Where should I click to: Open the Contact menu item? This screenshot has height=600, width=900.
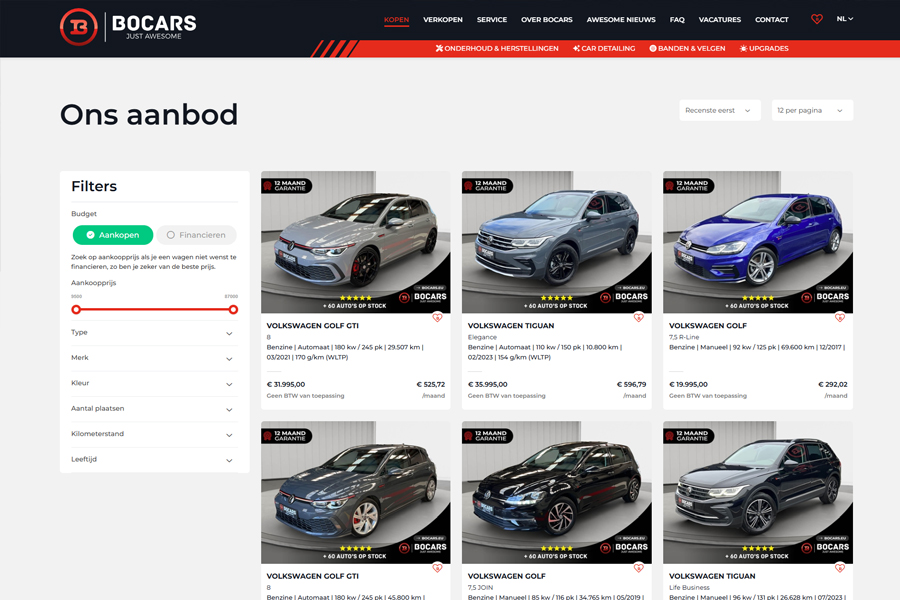tap(771, 20)
